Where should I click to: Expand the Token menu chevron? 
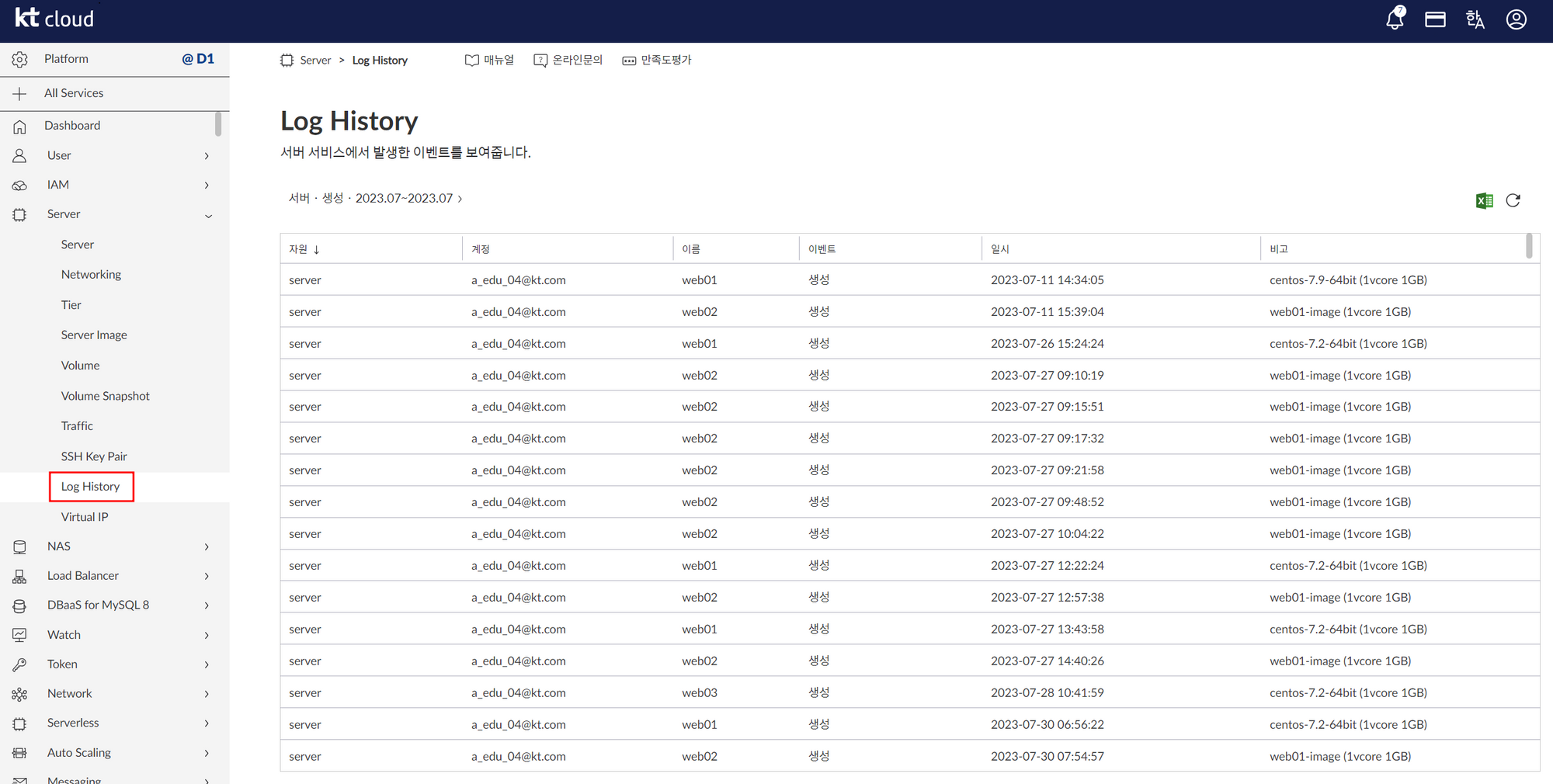coord(207,665)
